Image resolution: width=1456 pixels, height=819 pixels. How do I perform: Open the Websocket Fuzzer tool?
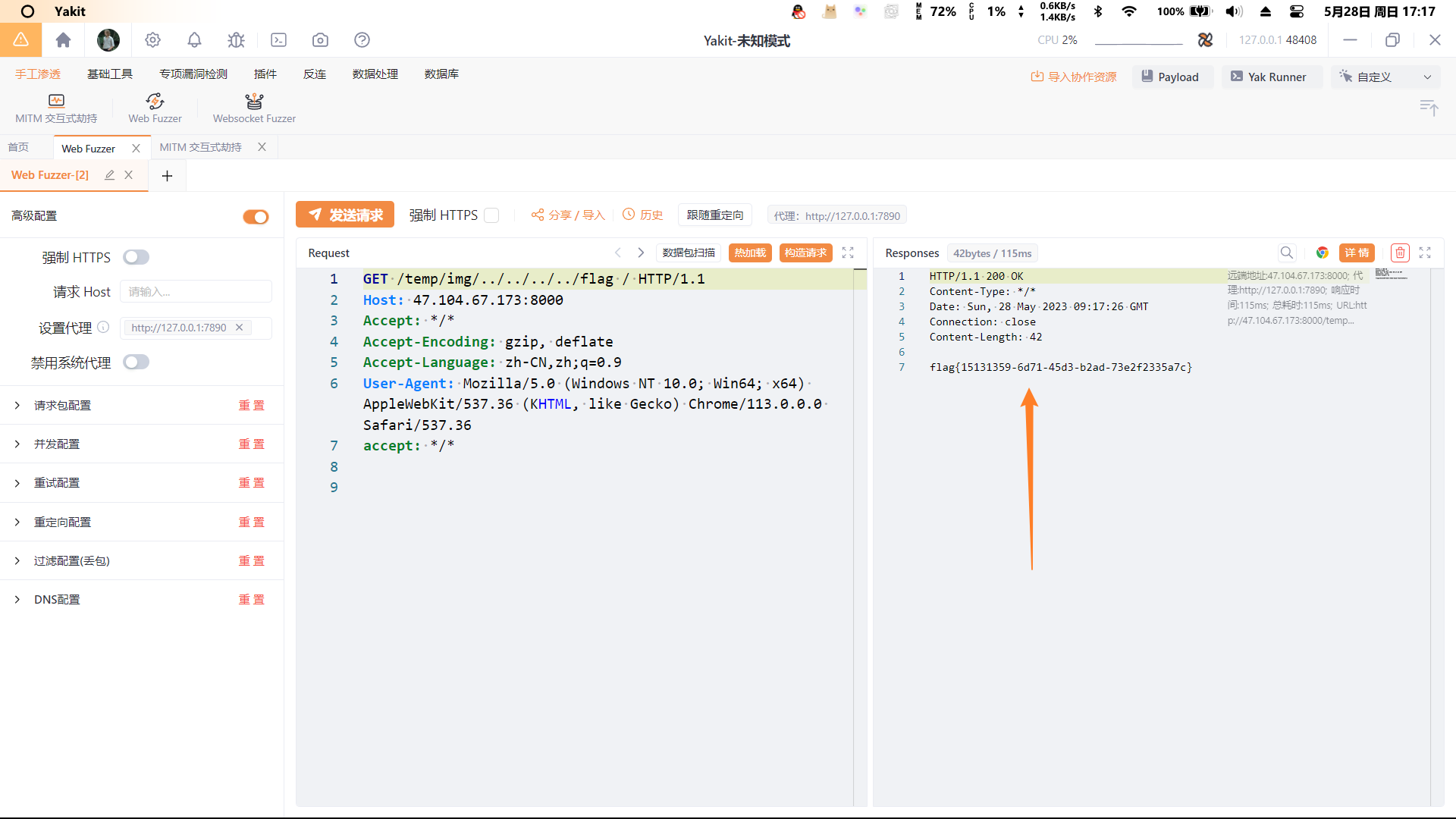point(254,107)
